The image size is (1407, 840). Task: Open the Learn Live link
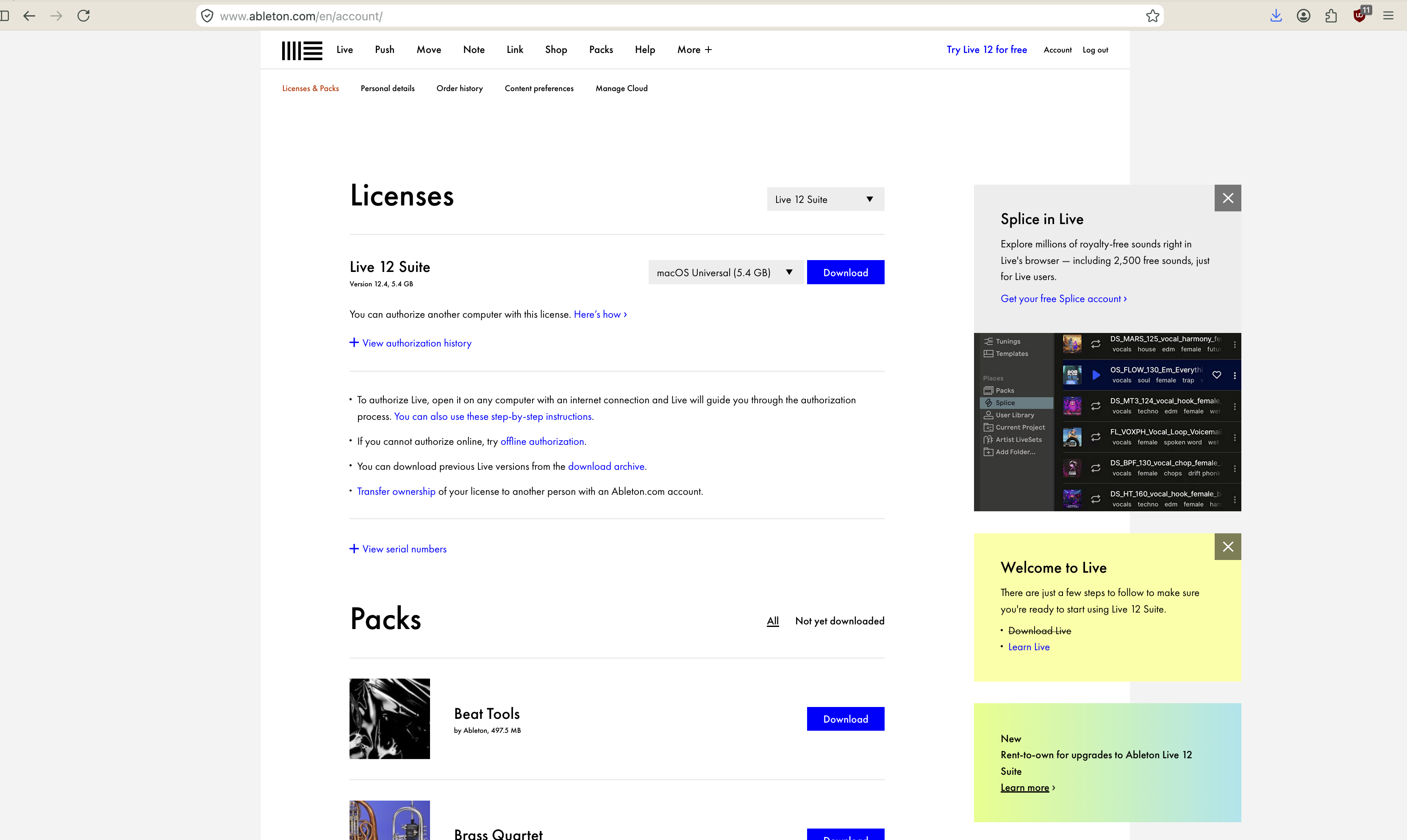tap(1028, 647)
